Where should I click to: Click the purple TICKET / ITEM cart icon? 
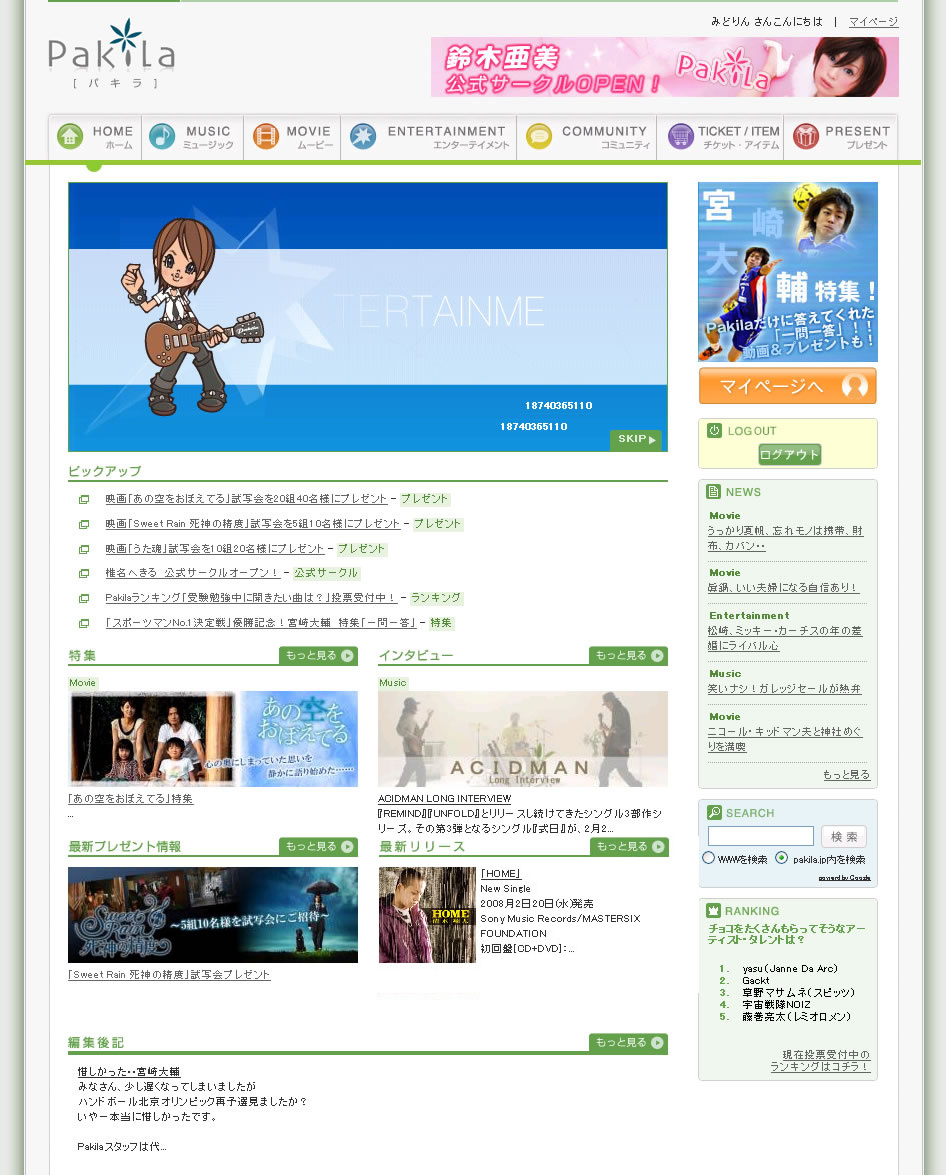click(681, 136)
